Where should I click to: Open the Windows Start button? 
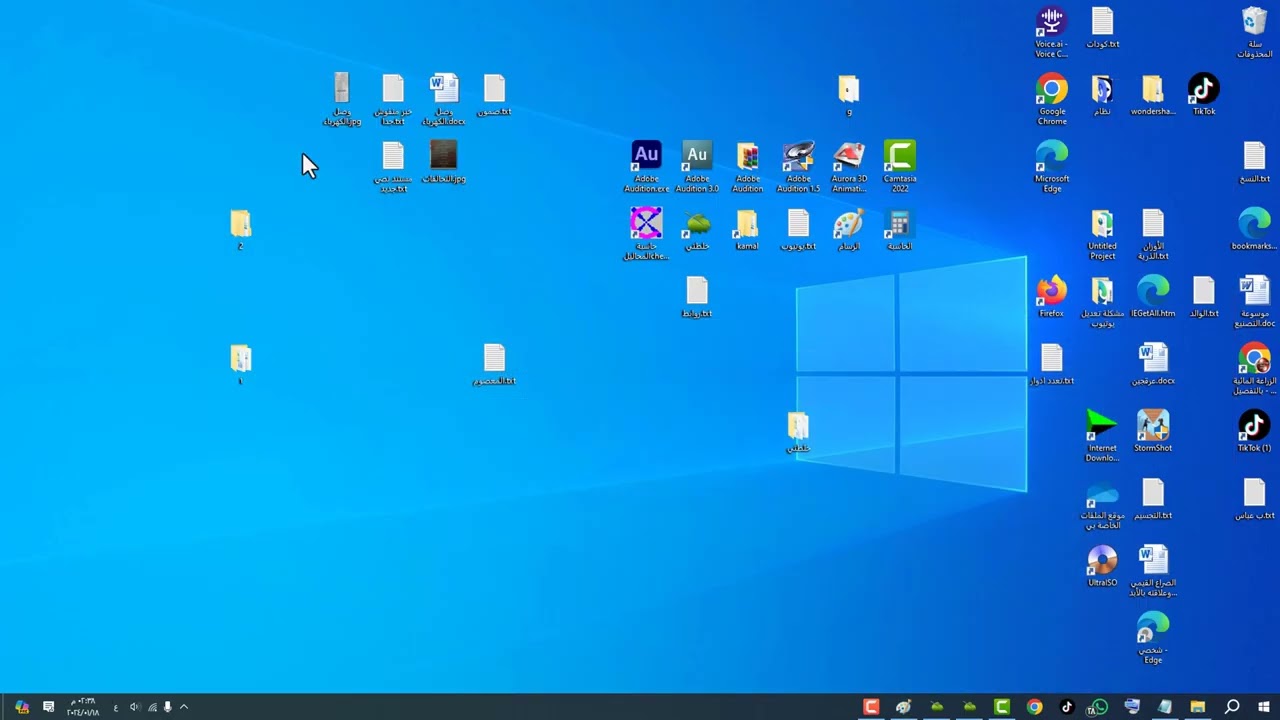(x=1264, y=707)
